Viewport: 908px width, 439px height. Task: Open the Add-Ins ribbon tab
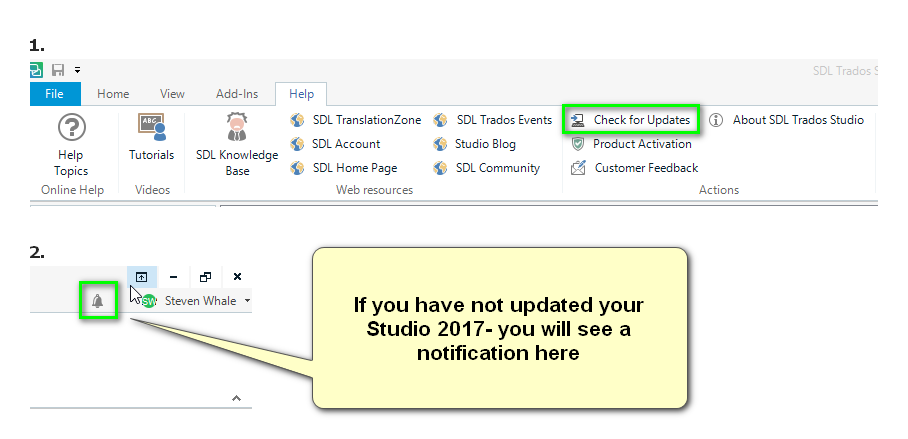click(x=237, y=94)
